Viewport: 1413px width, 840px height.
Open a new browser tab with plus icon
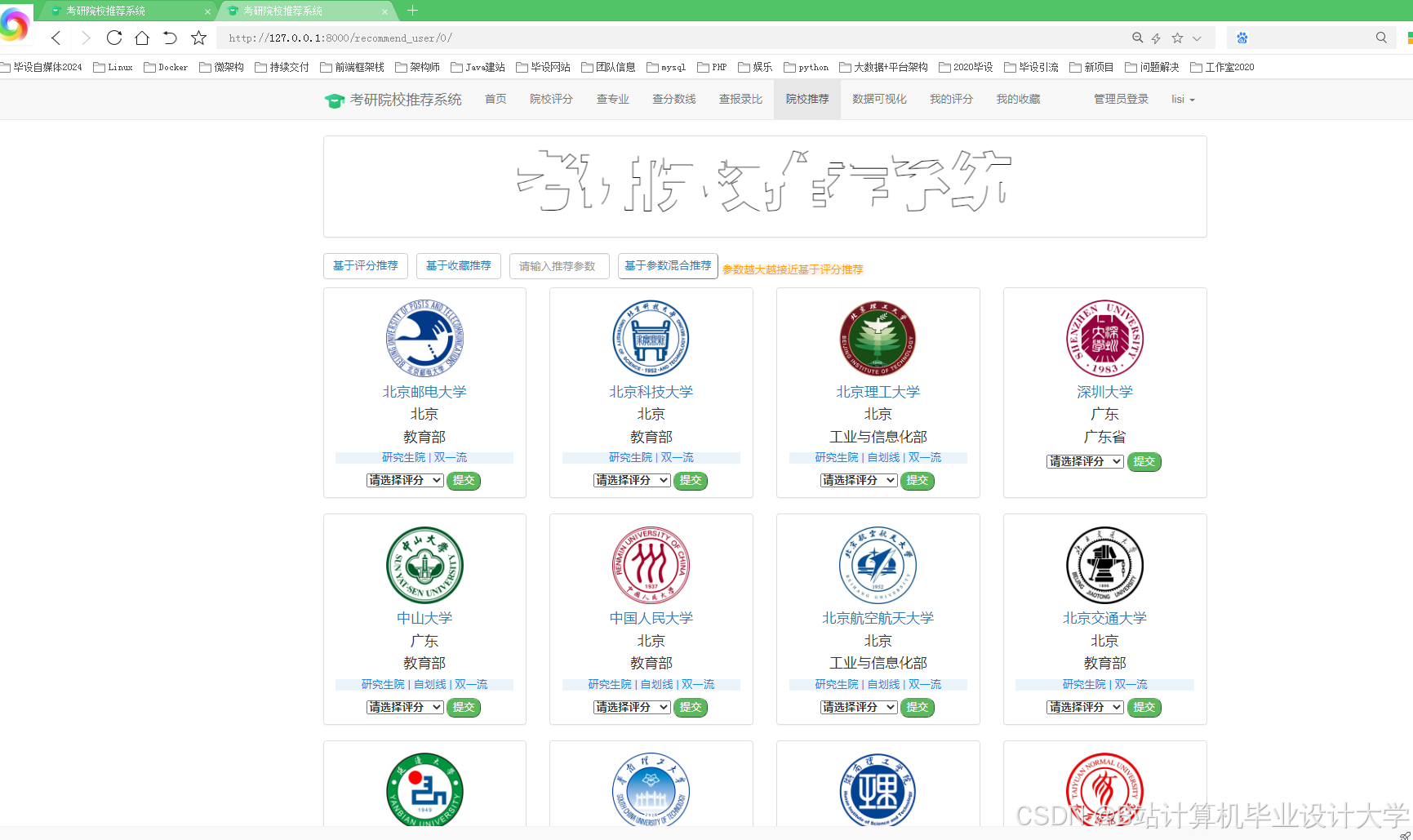click(x=412, y=11)
